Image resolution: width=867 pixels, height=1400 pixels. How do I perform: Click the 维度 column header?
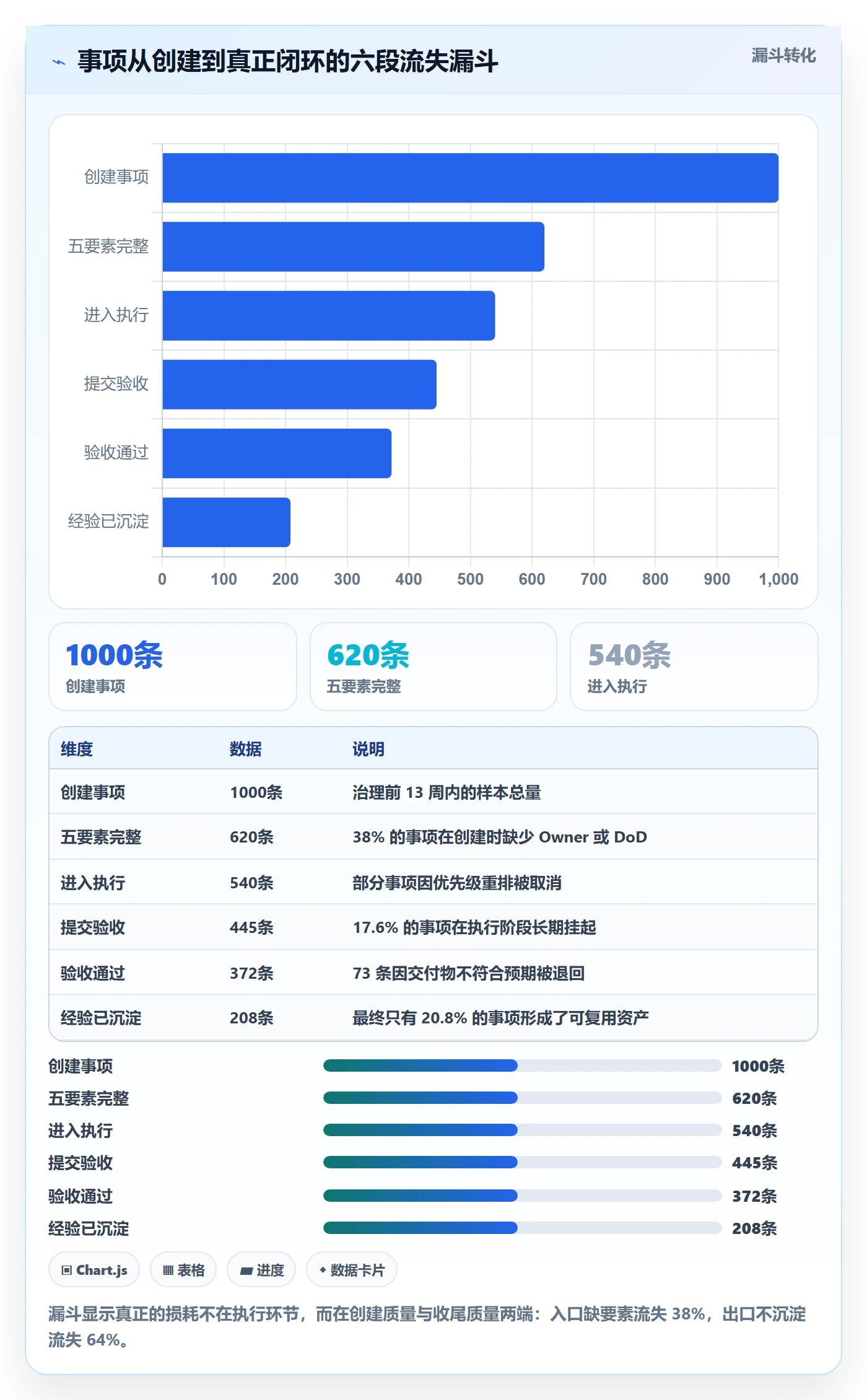77,749
